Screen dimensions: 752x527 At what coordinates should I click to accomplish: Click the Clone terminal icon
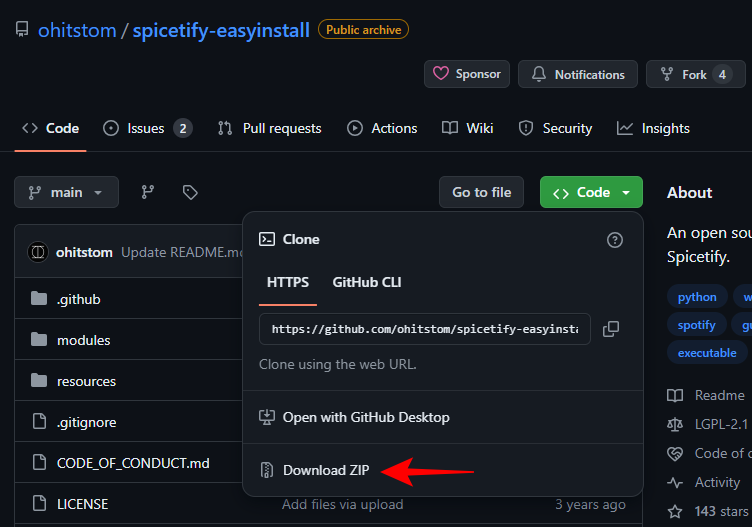[x=267, y=239]
